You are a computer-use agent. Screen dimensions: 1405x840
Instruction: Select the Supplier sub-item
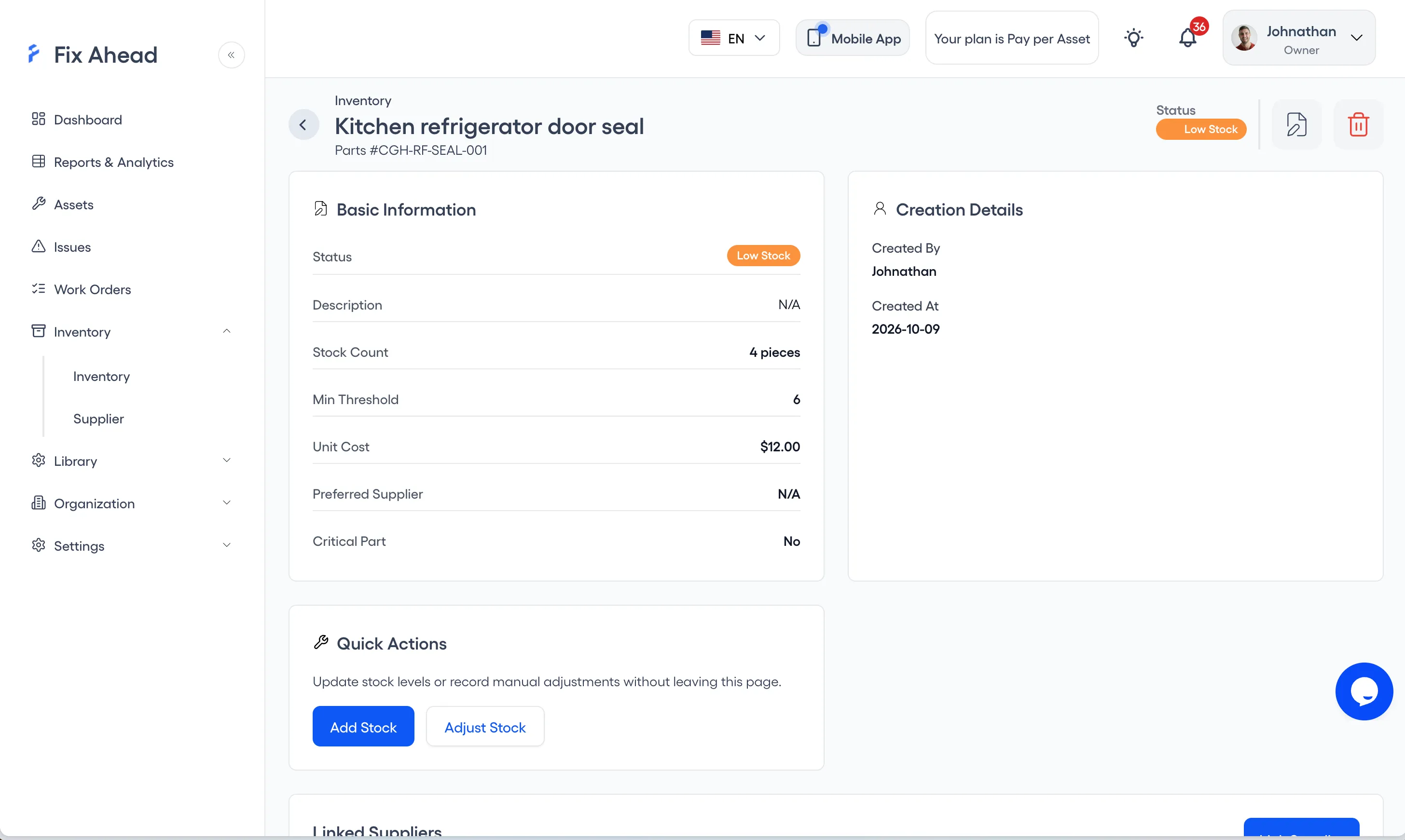(x=98, y=419)
